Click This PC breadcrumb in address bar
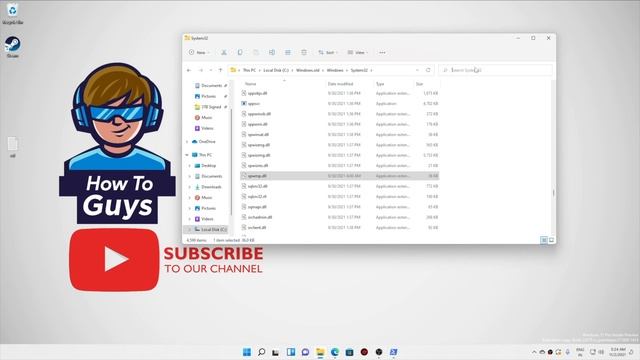 (249, 70)
